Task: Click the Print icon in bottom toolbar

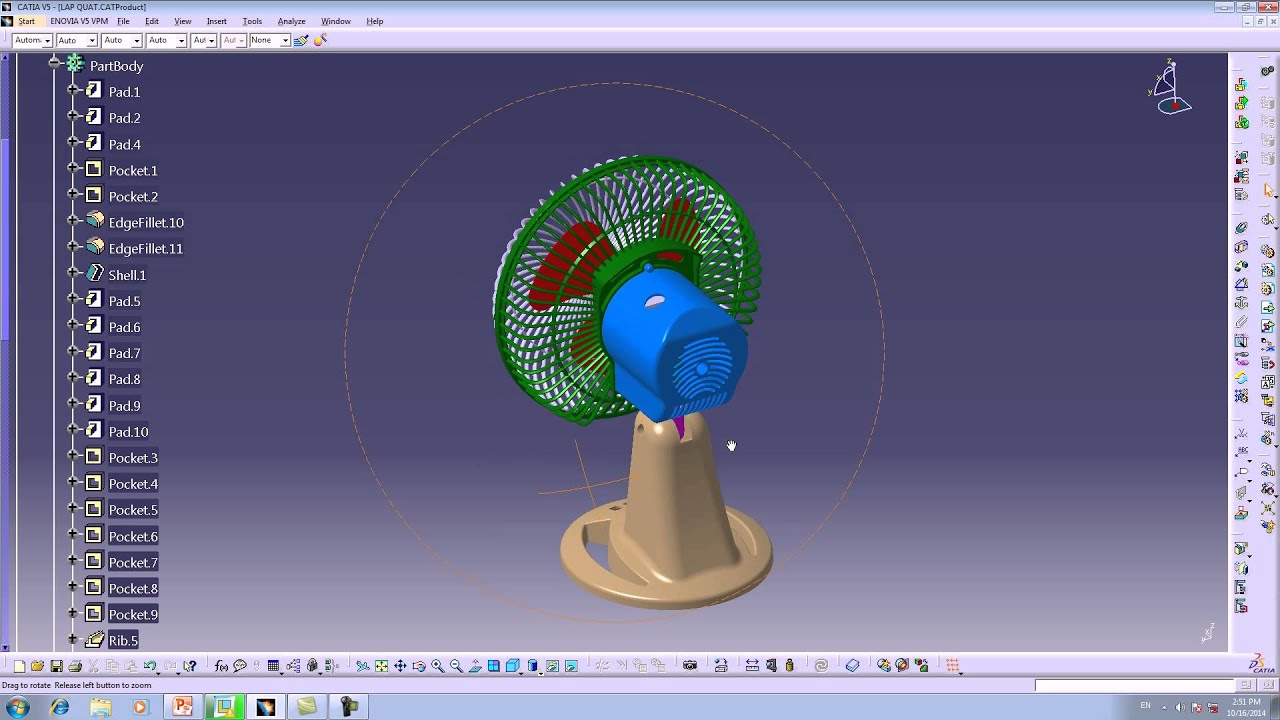Action: pyautogui.click(x=75, y=666)
